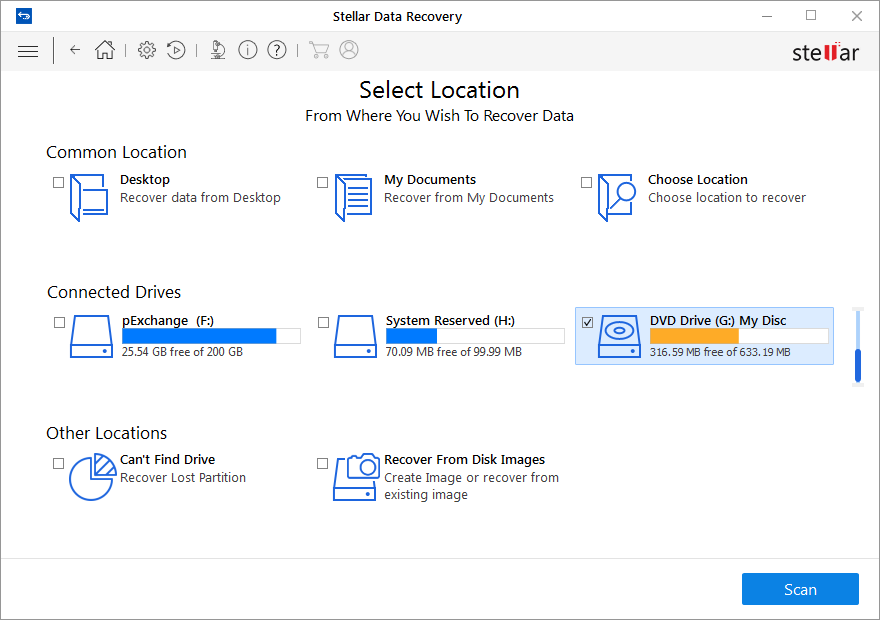Check the Can't Find Drive checkbox
The width and height of the screenshot is (880, 620).
point(58,463)
